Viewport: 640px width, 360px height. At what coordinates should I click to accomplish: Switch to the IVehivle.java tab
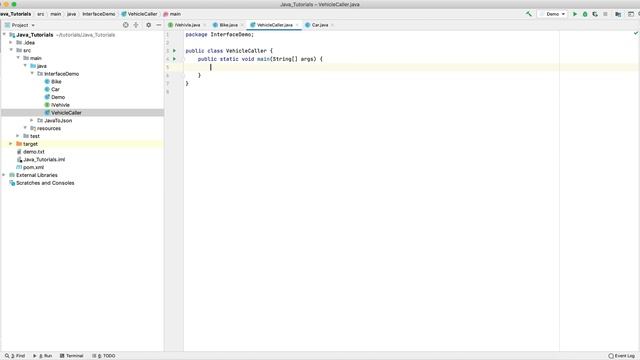[x=187, y=25]
